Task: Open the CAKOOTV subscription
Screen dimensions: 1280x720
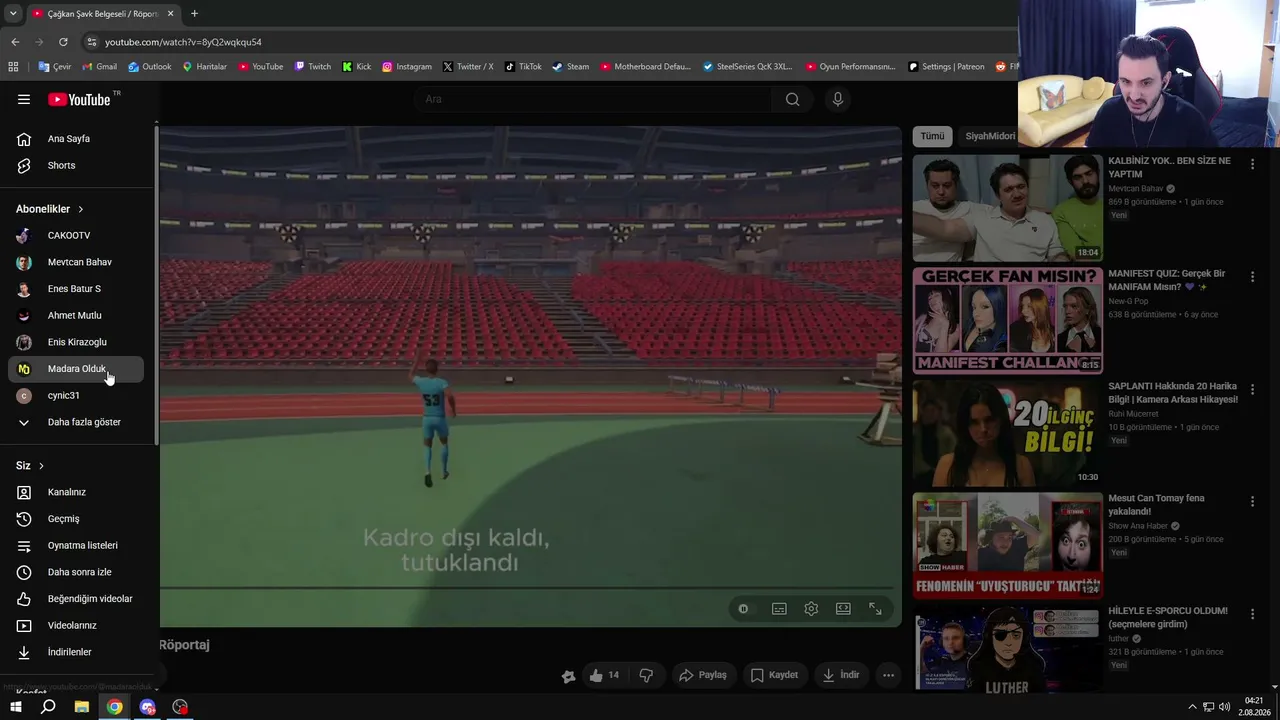Action: pos(76,236)
